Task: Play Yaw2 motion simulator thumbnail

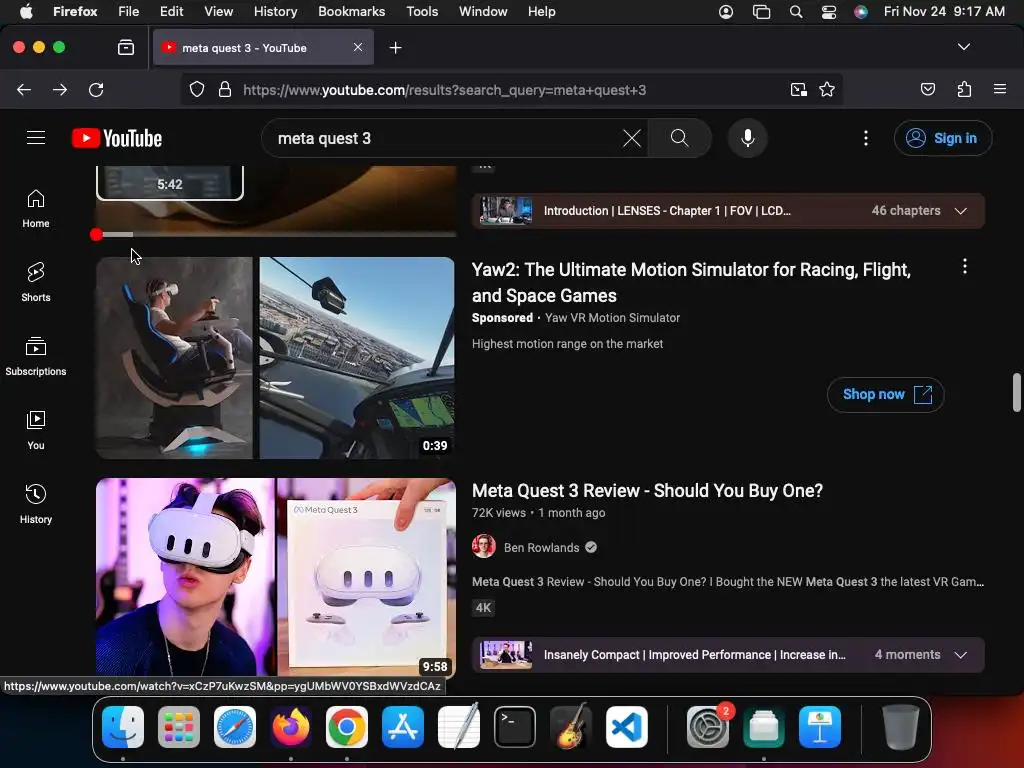Action: 275,357
